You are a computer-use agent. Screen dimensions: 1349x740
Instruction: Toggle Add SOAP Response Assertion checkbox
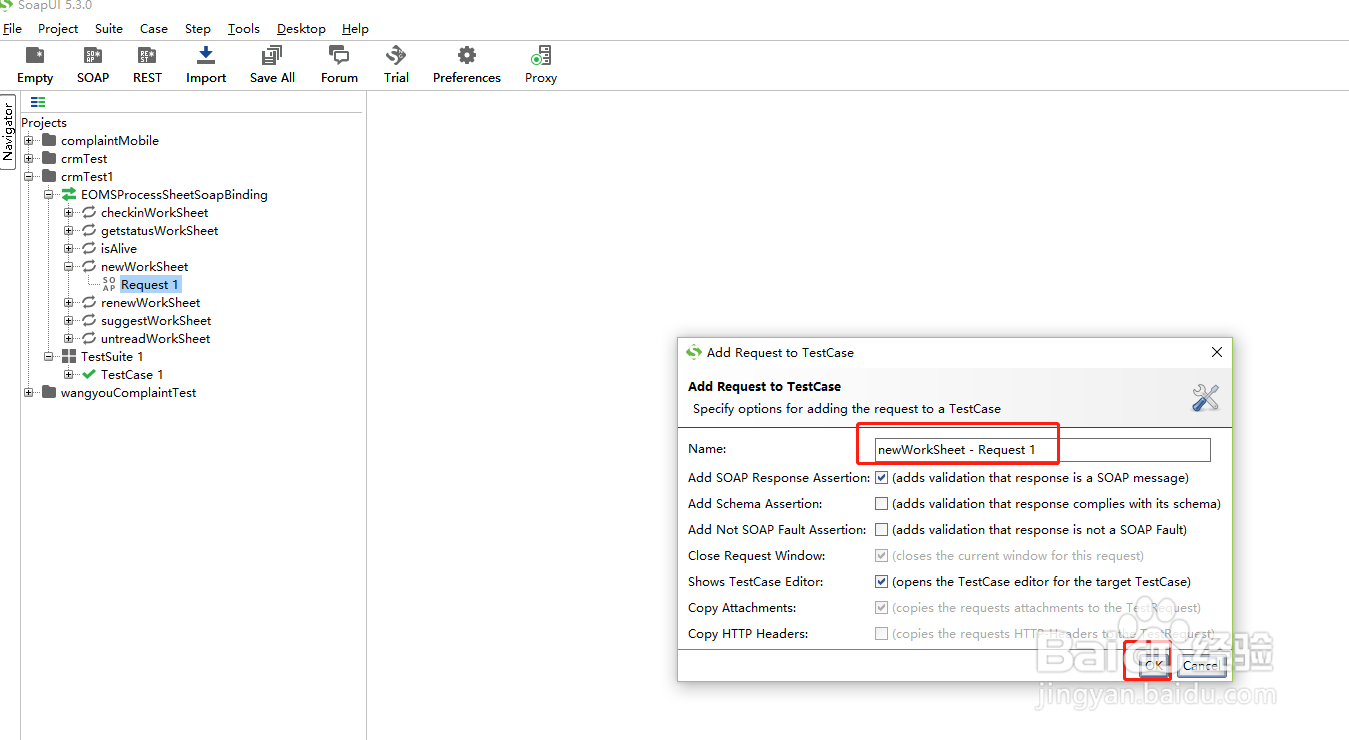coord(881,478)
